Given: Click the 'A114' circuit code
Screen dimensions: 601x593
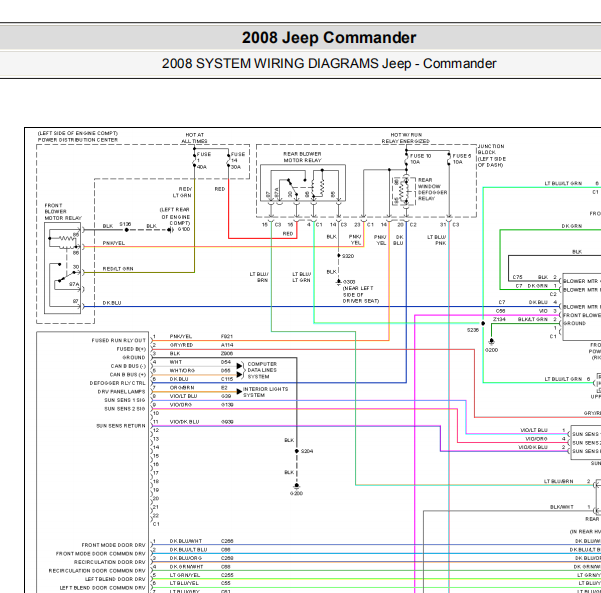Looking at the screenshot, I should click(x=227, y=345).
